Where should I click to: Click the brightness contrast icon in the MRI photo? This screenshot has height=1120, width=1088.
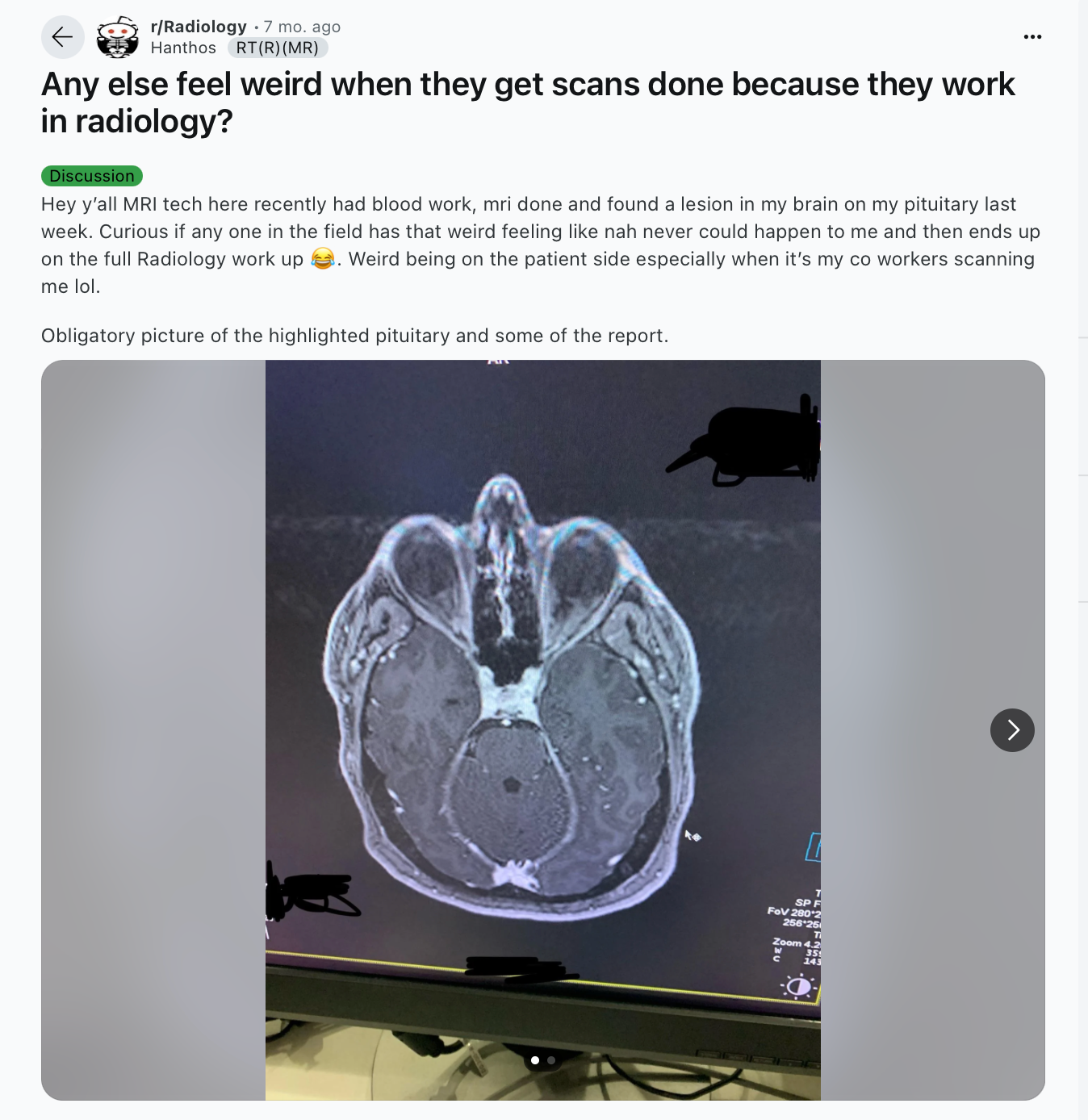(x=797, y=986)
